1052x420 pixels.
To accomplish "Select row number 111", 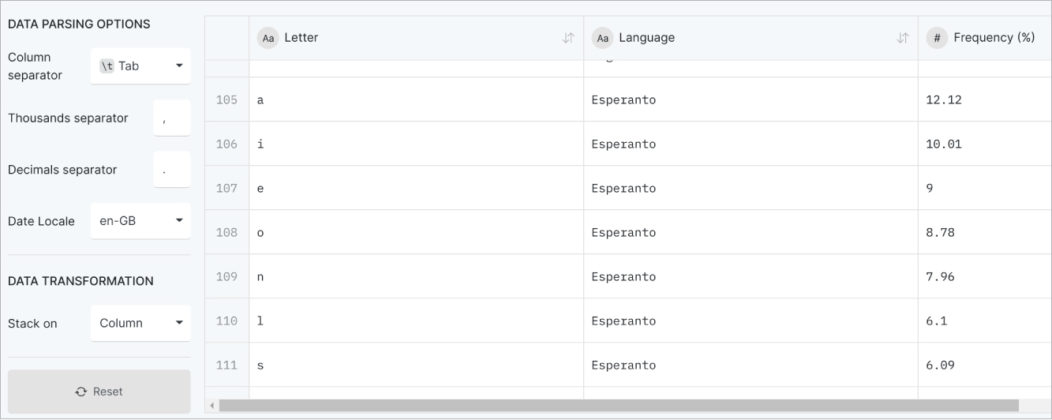I will tap(227, 365).
